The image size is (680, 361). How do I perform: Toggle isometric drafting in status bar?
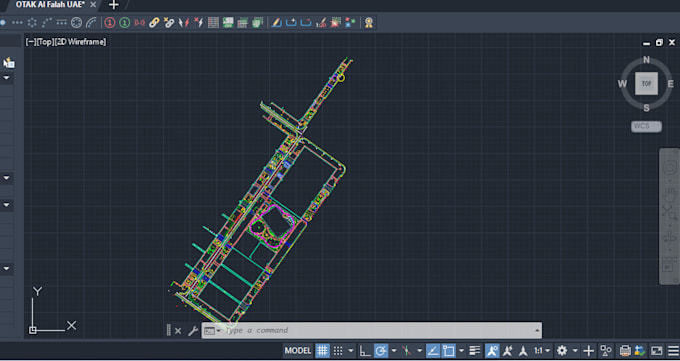pos(406,351)
